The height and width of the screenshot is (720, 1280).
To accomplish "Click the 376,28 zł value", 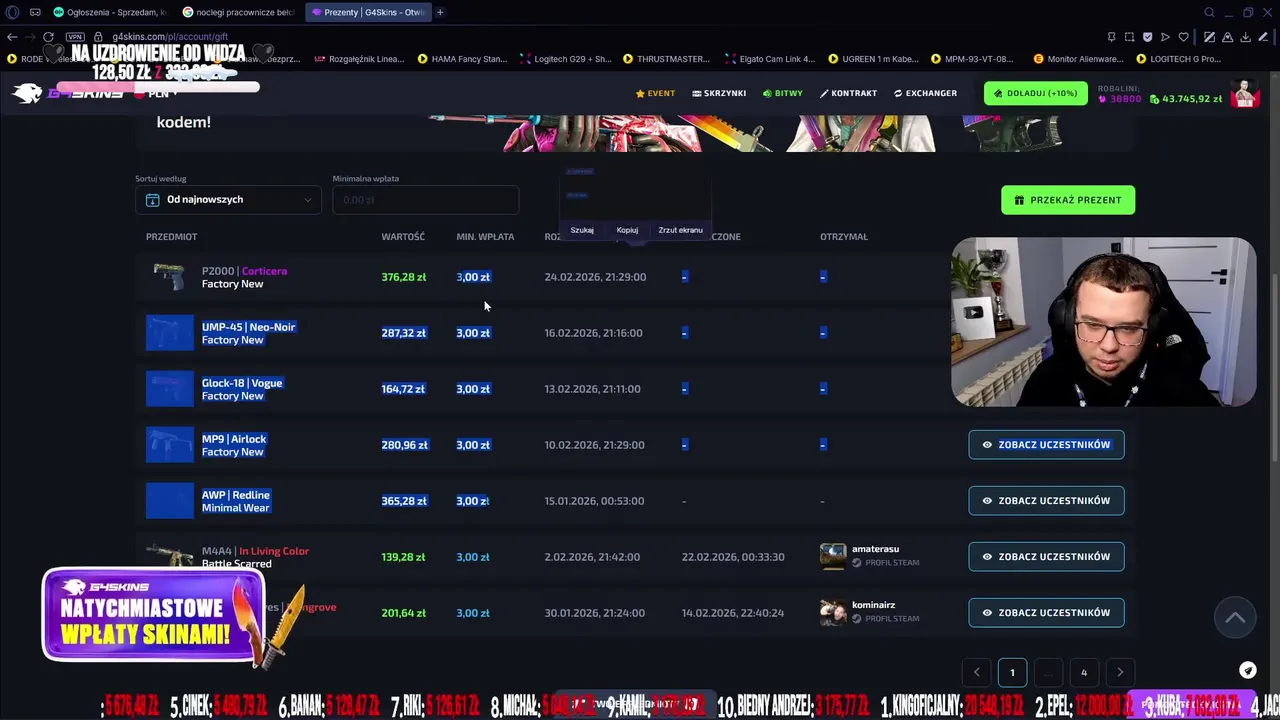I will click(x=404, y=277).
